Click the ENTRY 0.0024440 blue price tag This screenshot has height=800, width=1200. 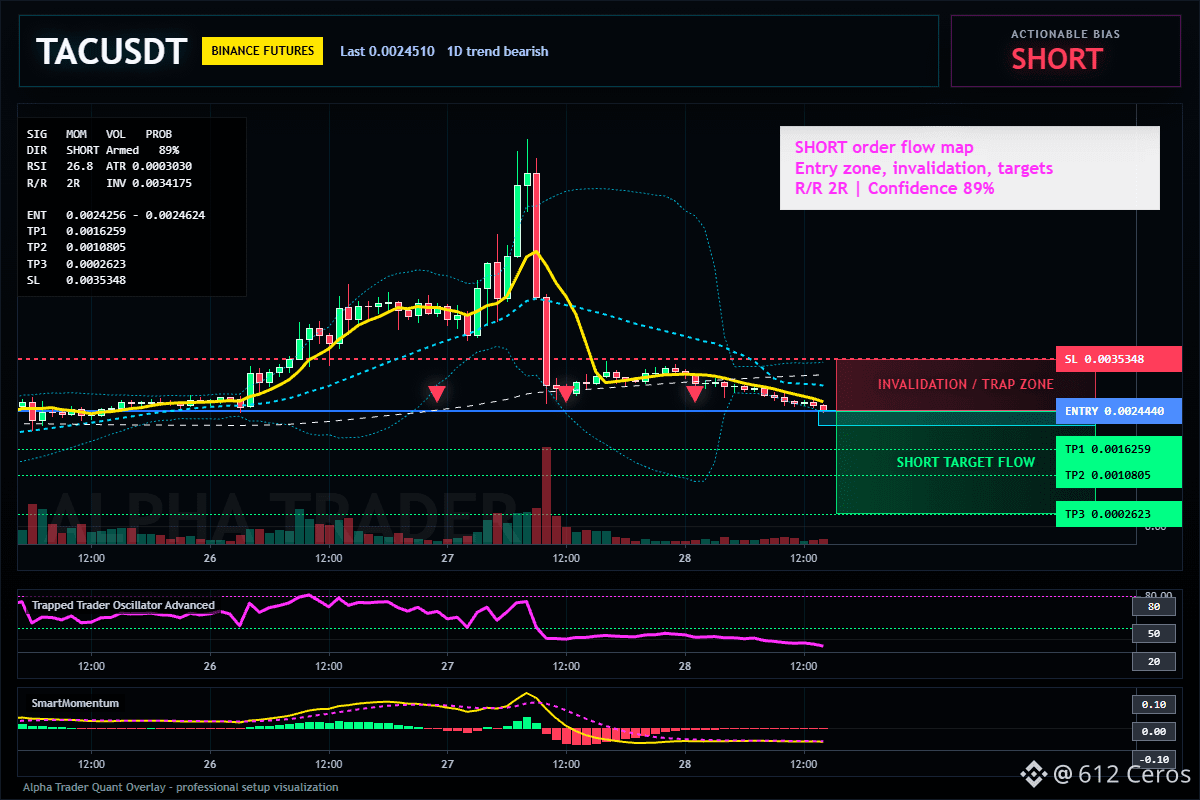(x=1118, y=411)
